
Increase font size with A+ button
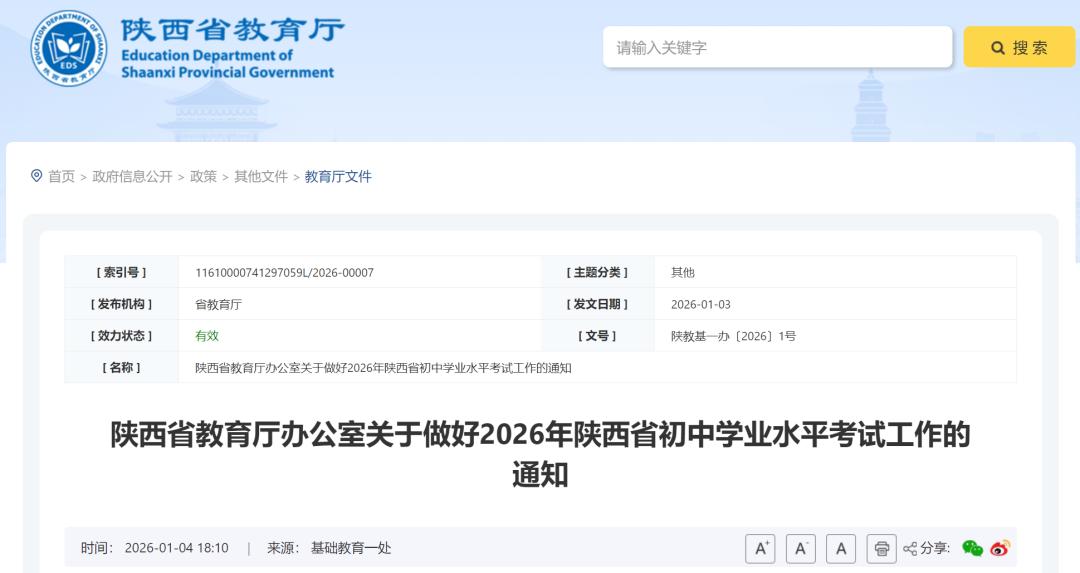760,548
